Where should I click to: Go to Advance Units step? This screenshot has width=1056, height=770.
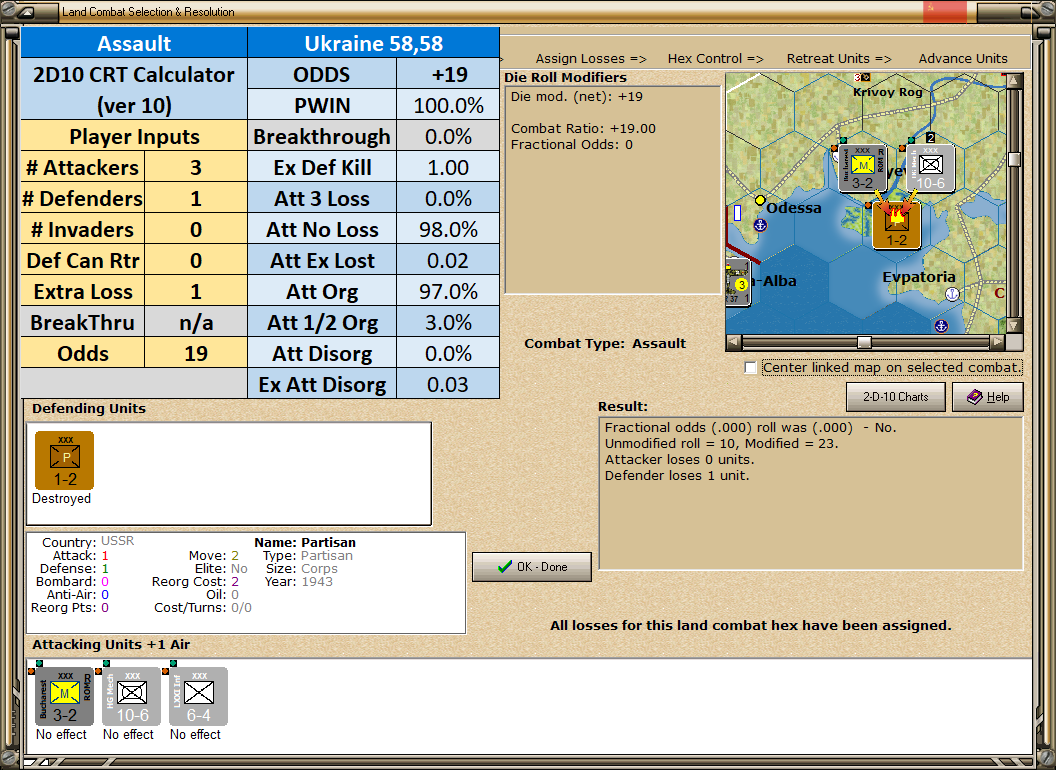point(963,59)
